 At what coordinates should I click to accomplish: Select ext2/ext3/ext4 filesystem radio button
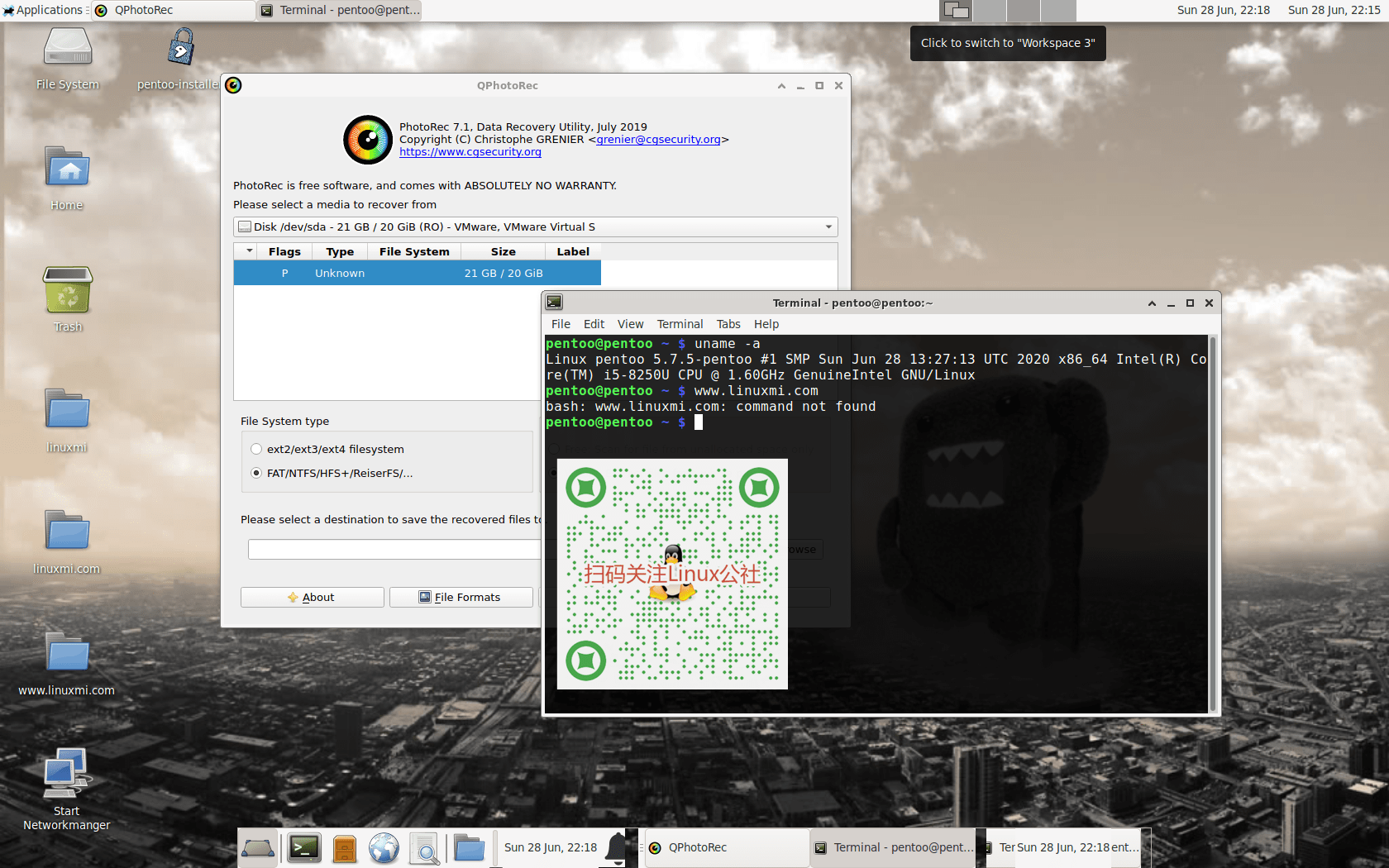tap(256, 449)
